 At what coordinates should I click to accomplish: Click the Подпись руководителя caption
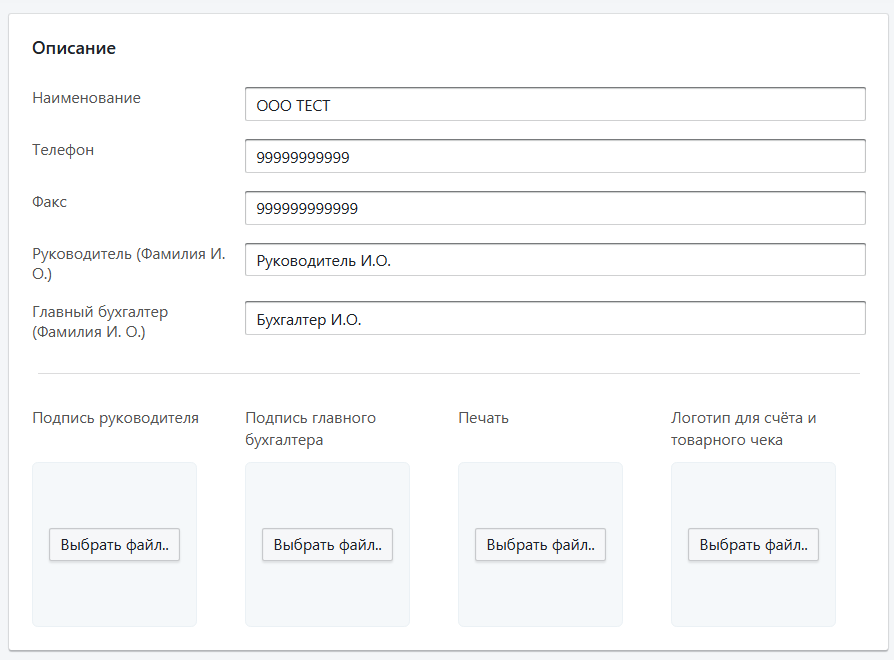pos(115,418)
